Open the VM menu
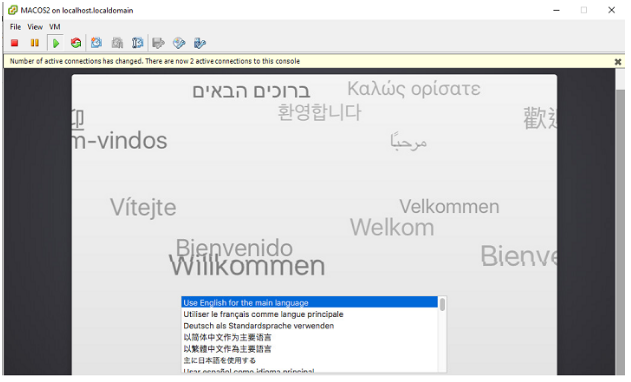 coord(55,27)
